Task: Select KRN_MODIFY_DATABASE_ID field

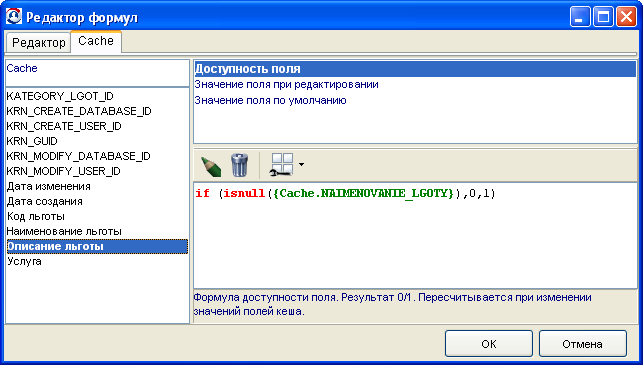Action: coord(97,156)
